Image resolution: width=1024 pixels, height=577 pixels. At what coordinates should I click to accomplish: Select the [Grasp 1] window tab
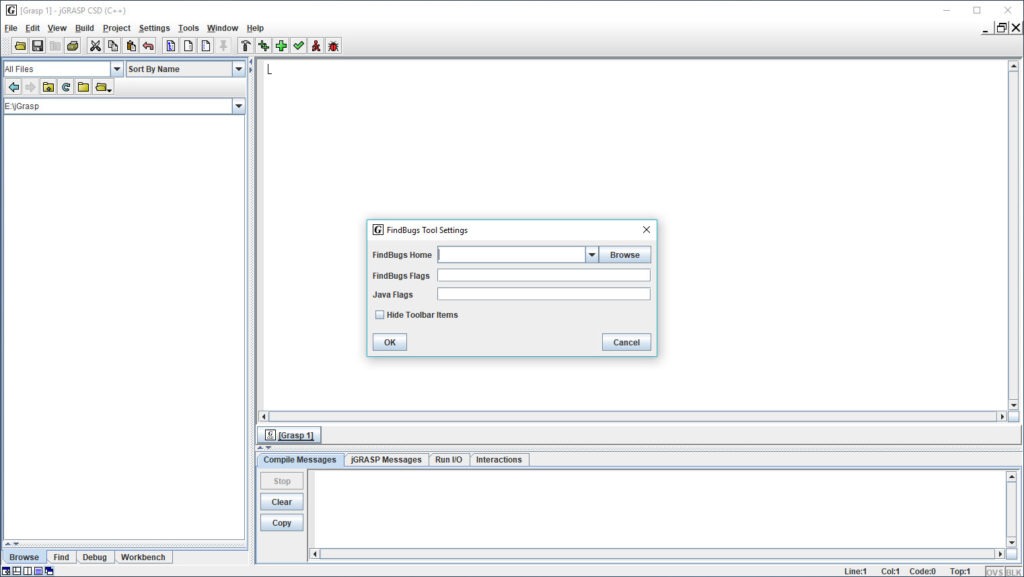coord(289,435)
